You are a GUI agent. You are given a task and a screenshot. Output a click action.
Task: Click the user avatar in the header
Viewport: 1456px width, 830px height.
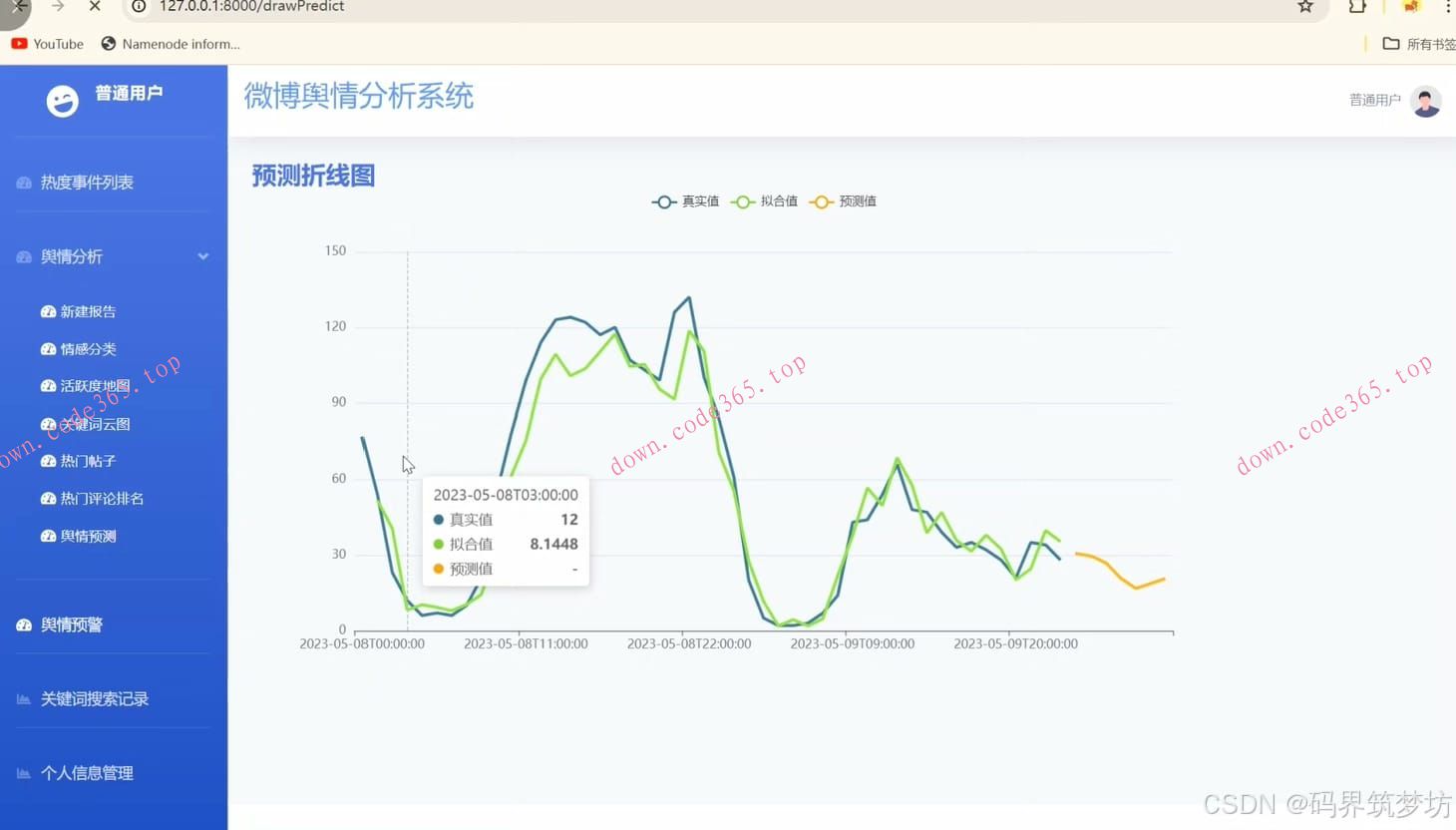(x=1426, y=102)
